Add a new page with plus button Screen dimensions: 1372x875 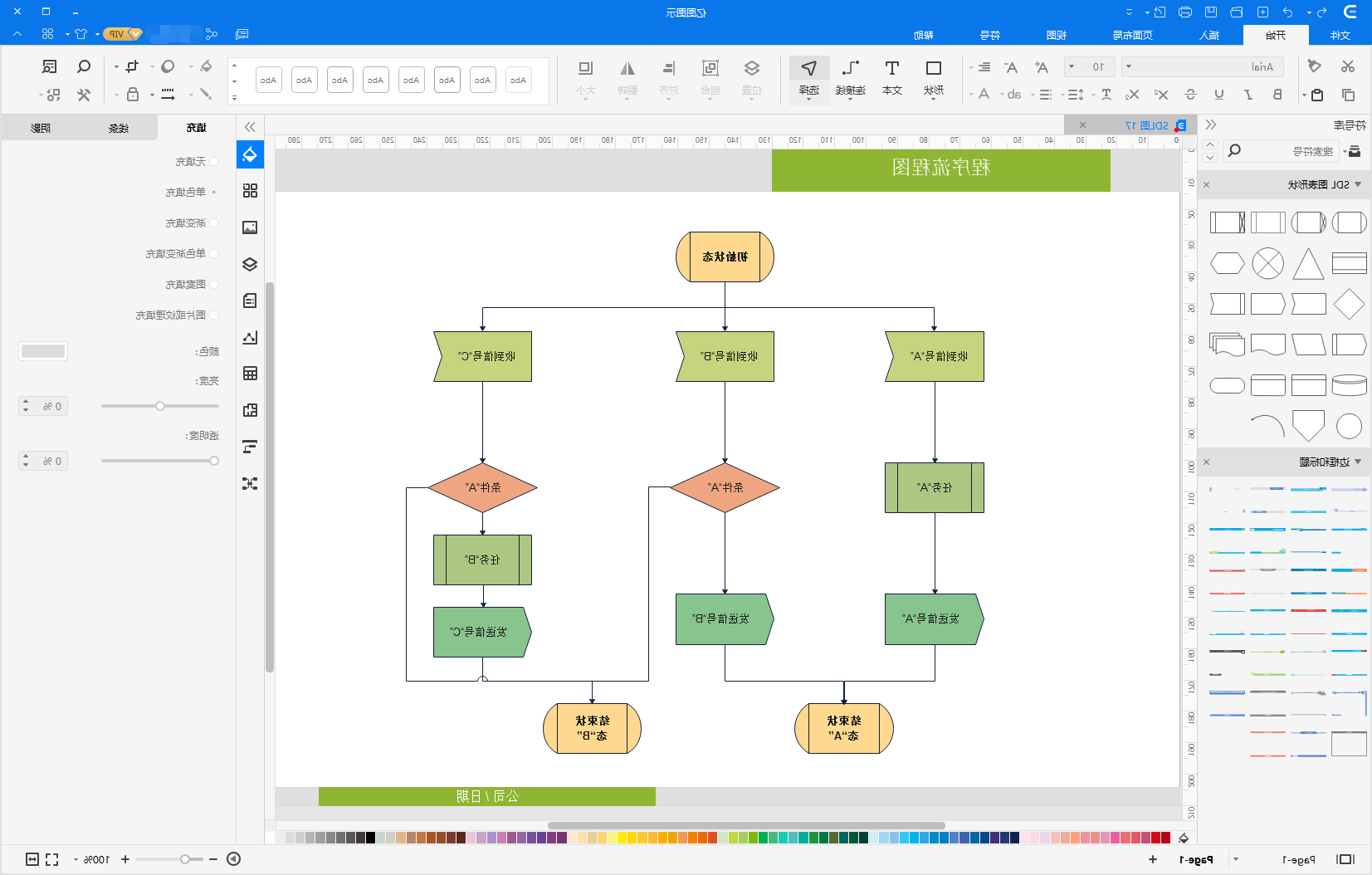(x=1153, y=859)
